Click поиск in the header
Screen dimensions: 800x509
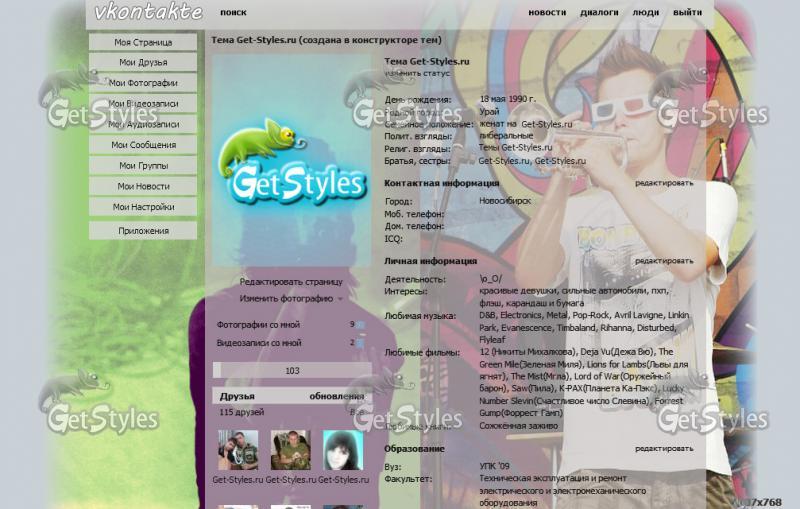233,13
